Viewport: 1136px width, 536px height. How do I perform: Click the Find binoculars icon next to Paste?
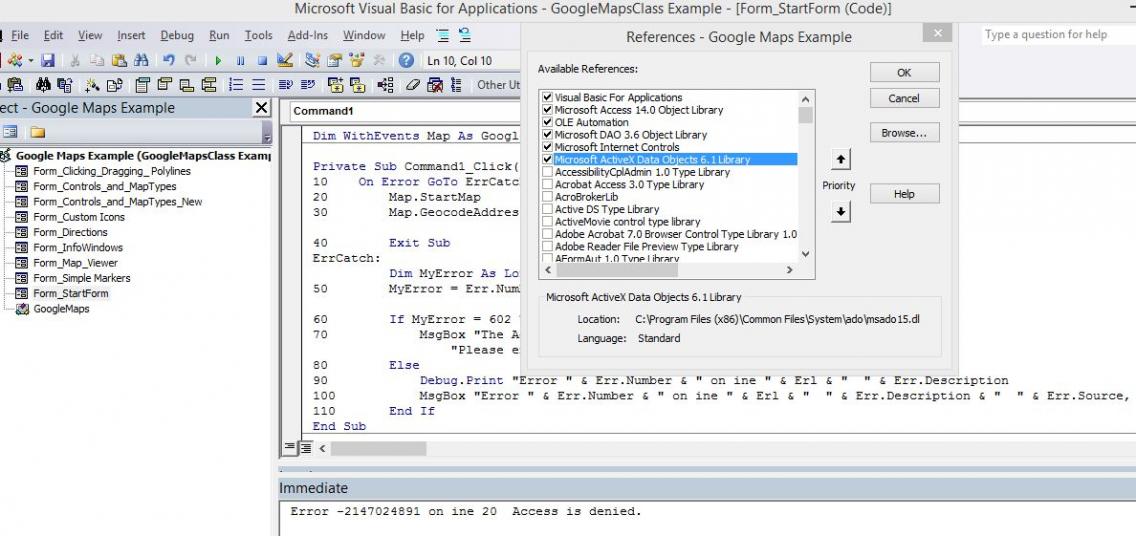click(141, 61)
